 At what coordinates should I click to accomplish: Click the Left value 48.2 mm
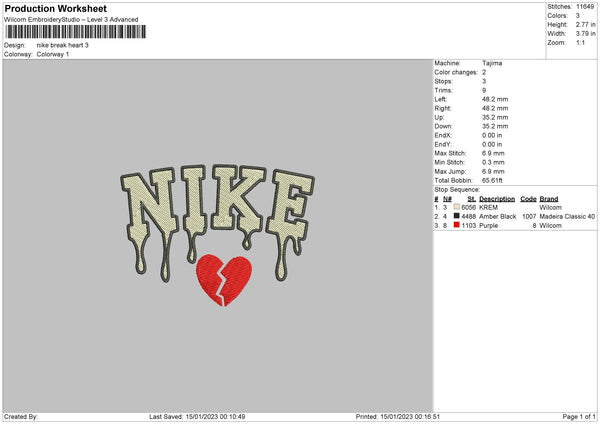[x=495, y=99]
